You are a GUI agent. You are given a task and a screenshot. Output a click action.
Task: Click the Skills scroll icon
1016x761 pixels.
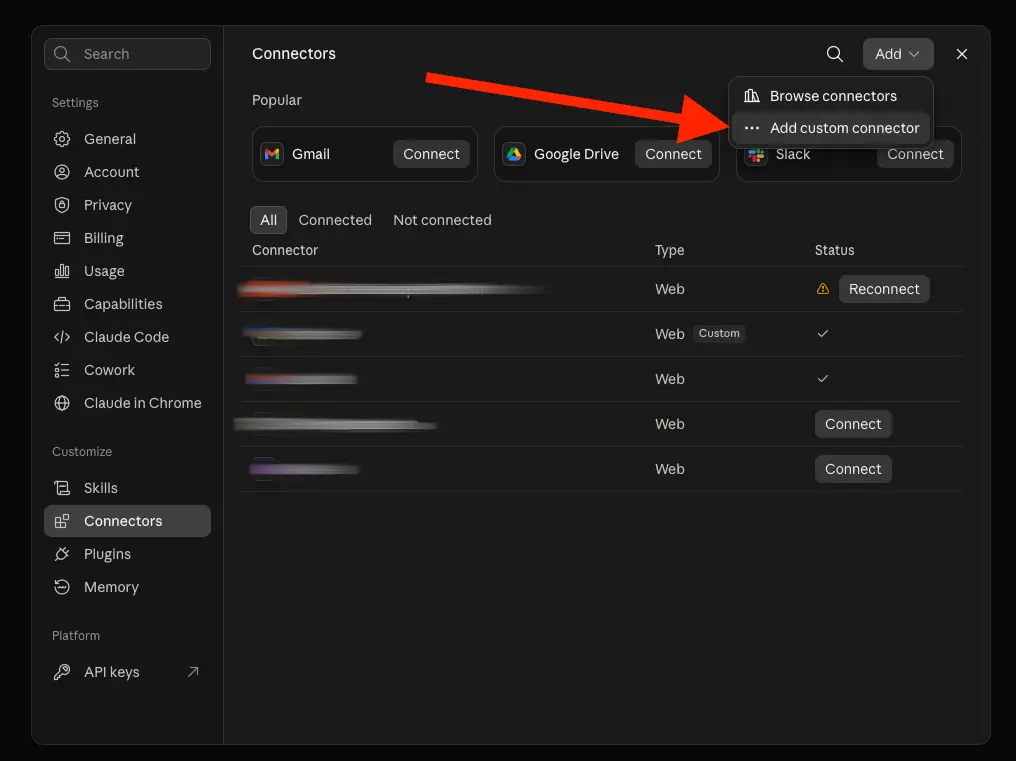pos(62,488)
